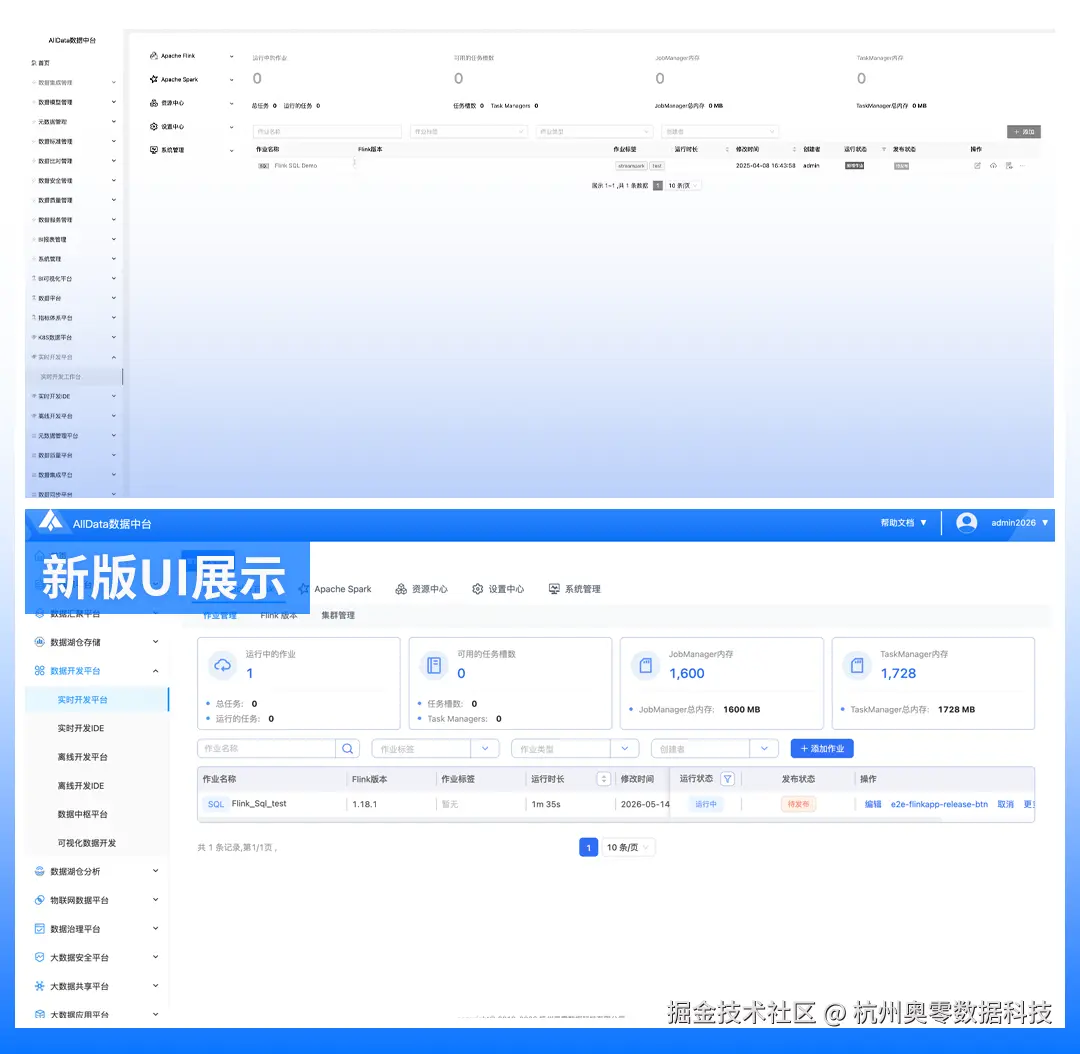Click the gray 添加 button in old UI
Screen dimensions: 1080x1054
click(x=1024, y=132)
